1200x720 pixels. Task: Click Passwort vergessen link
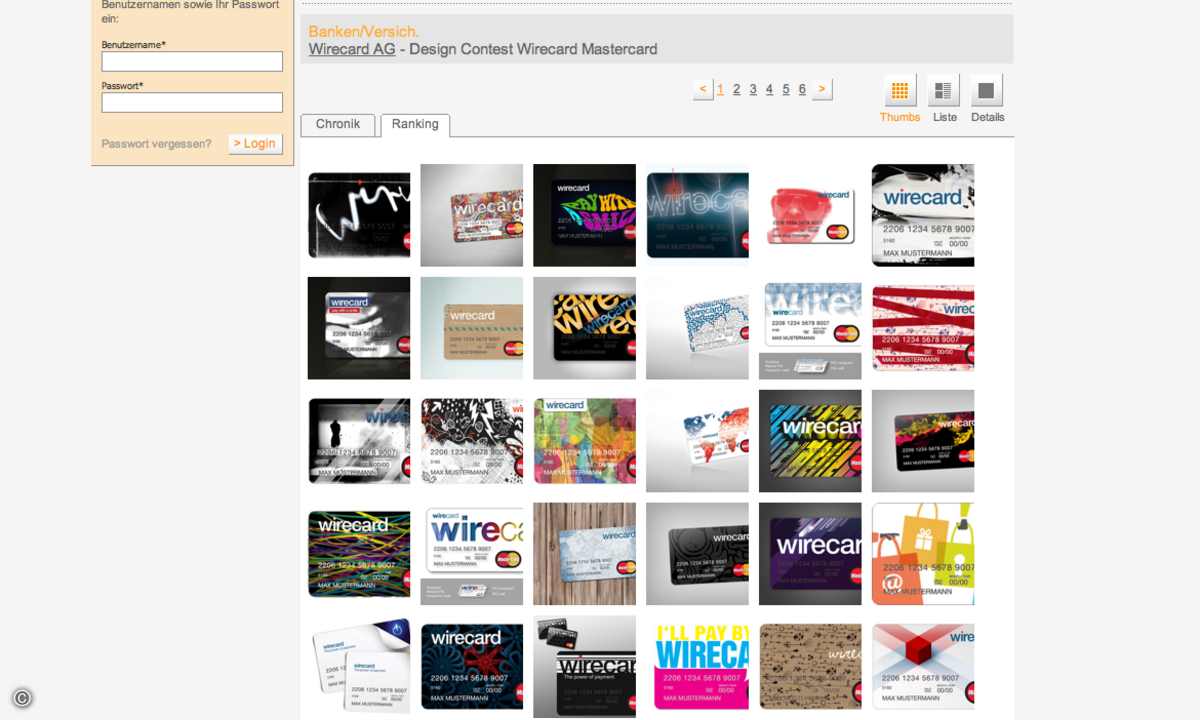(156, 144)
